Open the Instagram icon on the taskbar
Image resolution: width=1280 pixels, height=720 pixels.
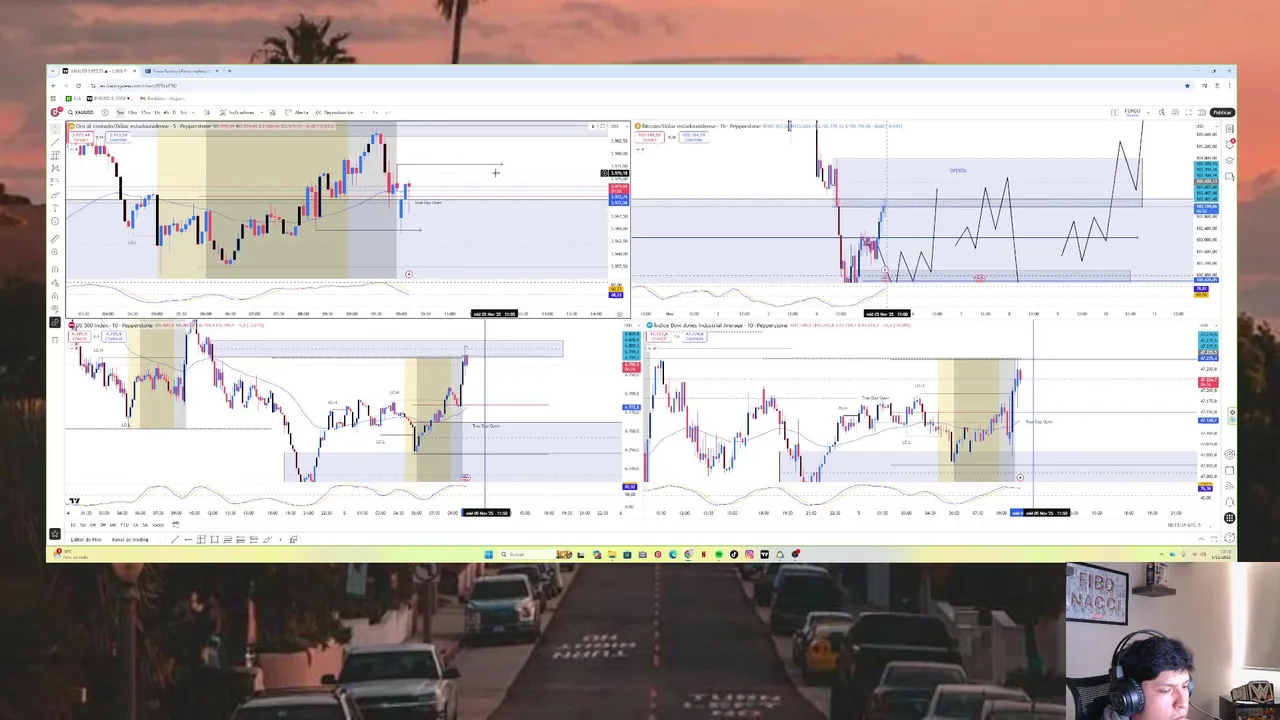[750, 554]
